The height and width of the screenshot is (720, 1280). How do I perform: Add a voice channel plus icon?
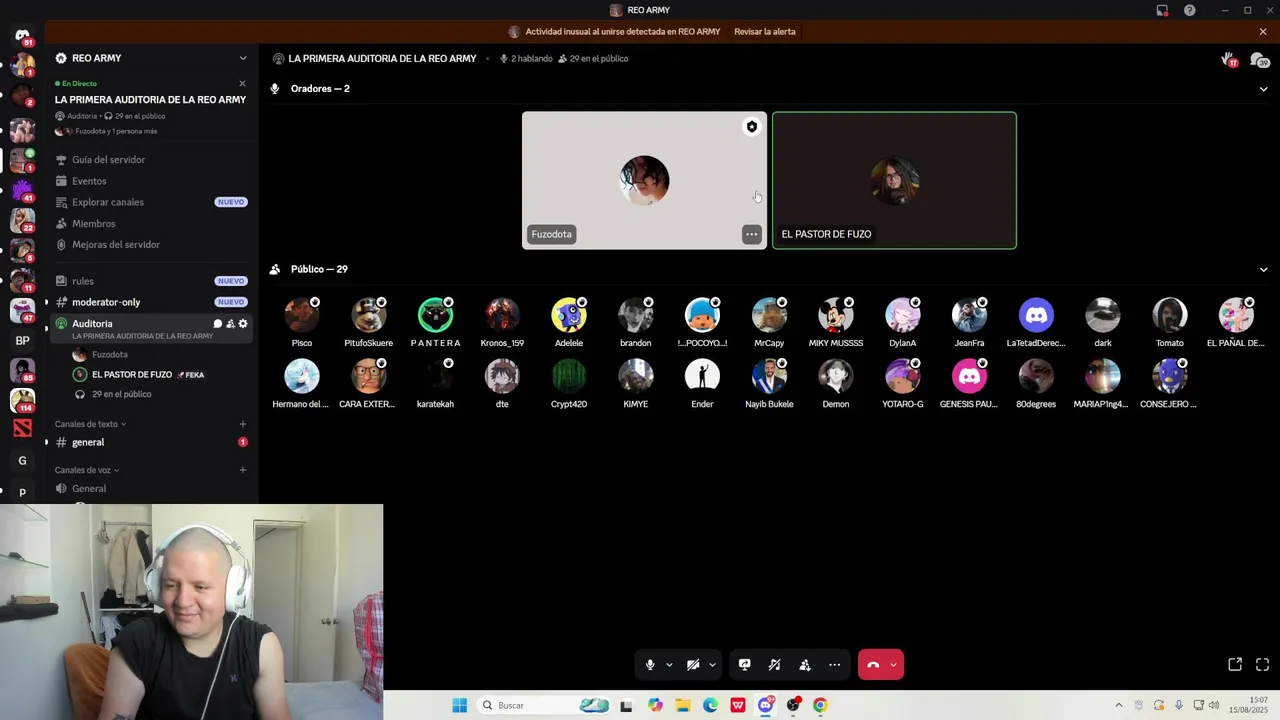click(x=242, y=470)
